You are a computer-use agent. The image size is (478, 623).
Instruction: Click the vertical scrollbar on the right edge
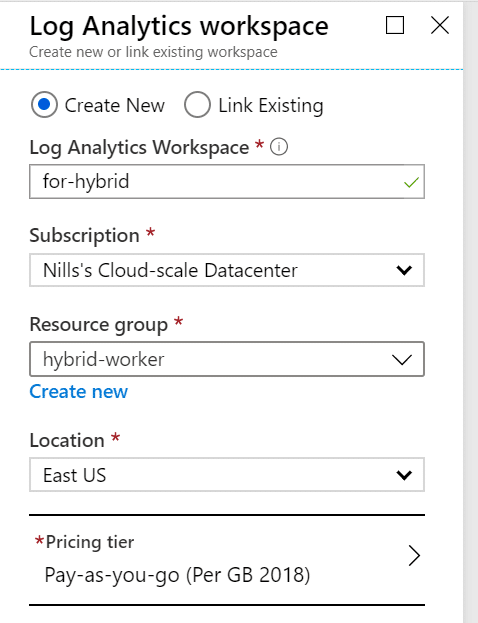470,312
